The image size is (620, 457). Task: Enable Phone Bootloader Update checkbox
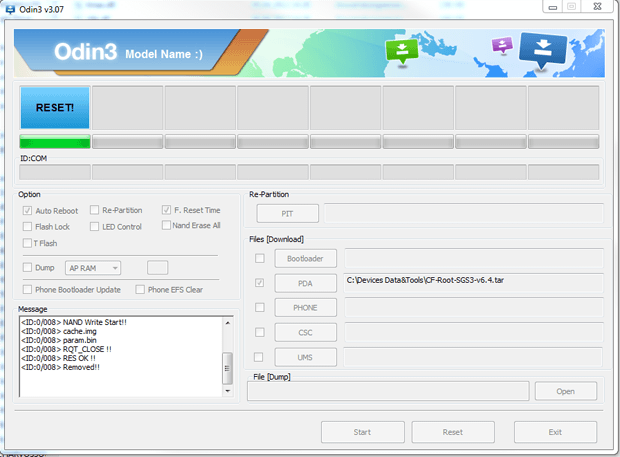click(27, 289)
